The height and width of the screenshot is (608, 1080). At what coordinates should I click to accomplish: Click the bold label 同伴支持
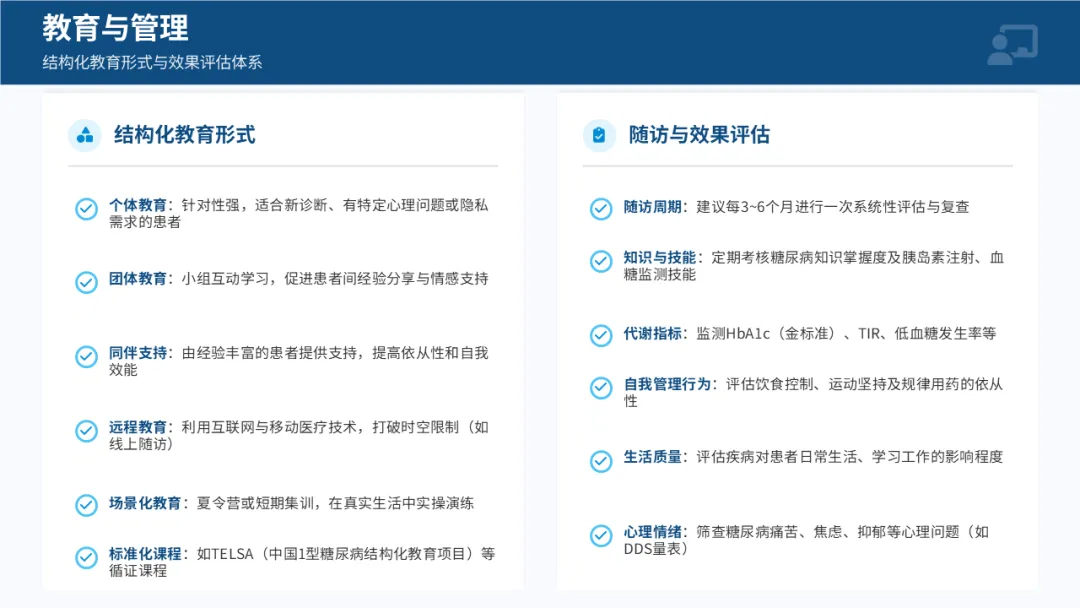[x=138, y=353]
